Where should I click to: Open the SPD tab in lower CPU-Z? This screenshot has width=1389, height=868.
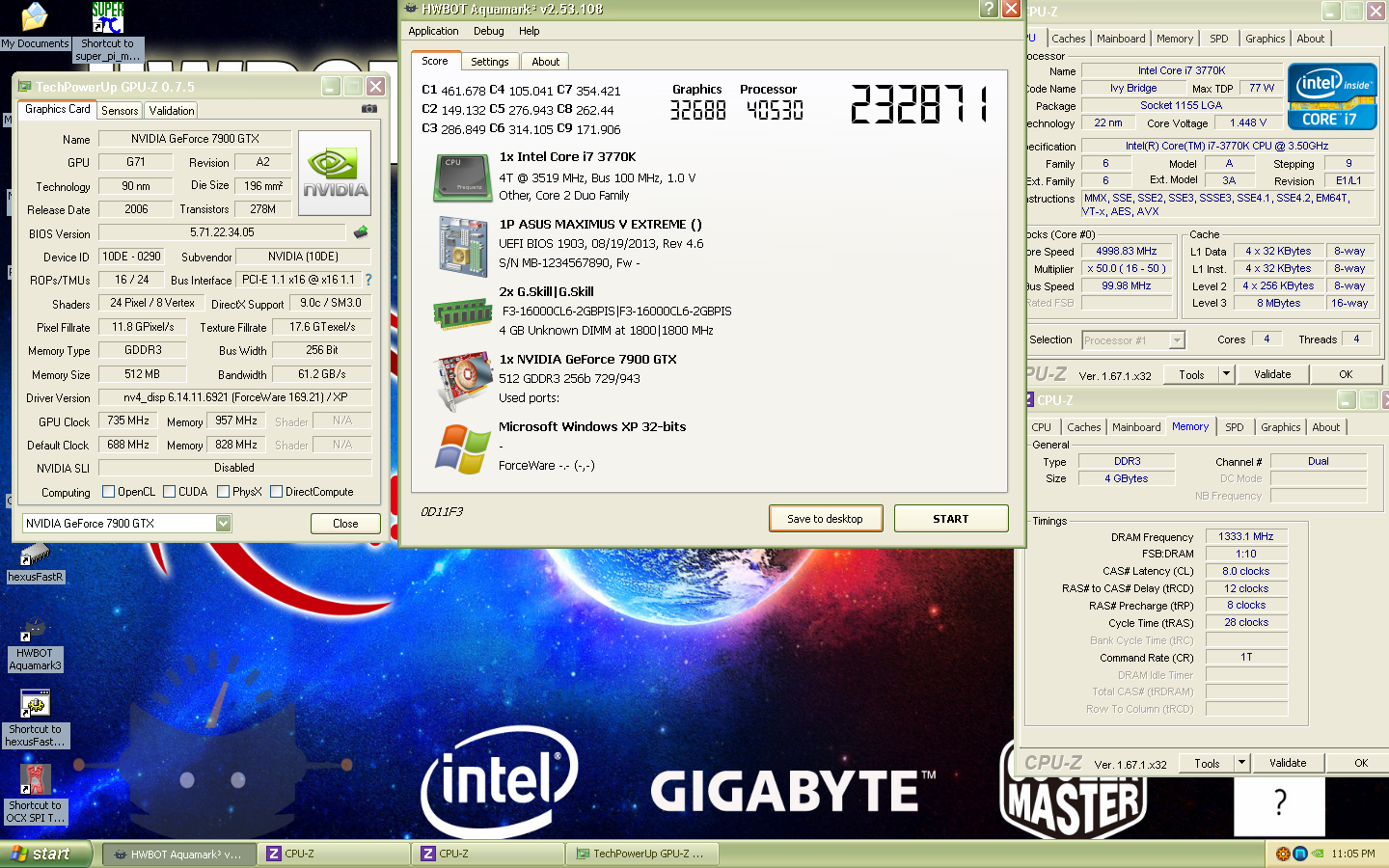pos(1235,427)
